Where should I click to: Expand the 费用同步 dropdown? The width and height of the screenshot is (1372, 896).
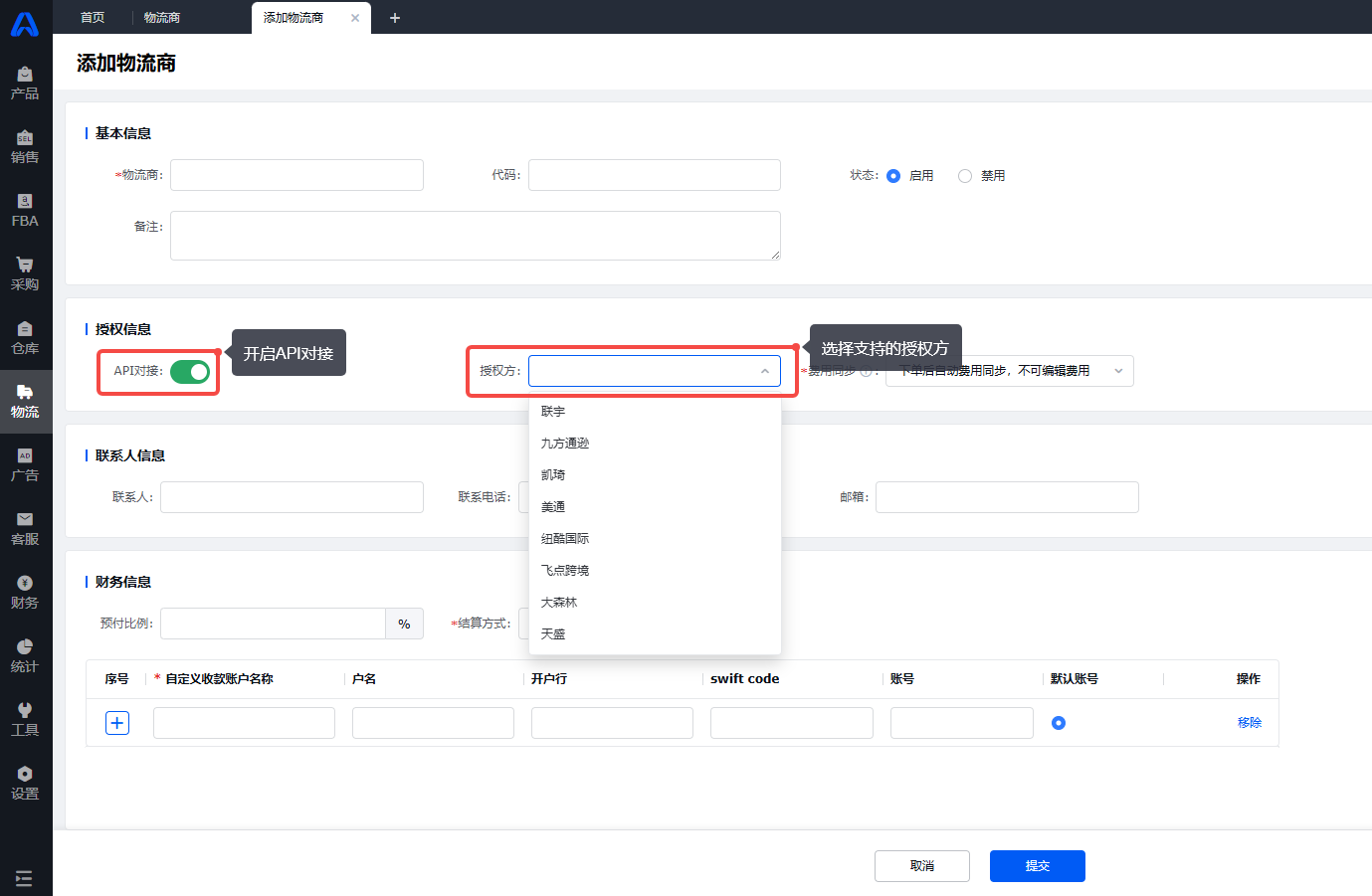coord(1117,371)
